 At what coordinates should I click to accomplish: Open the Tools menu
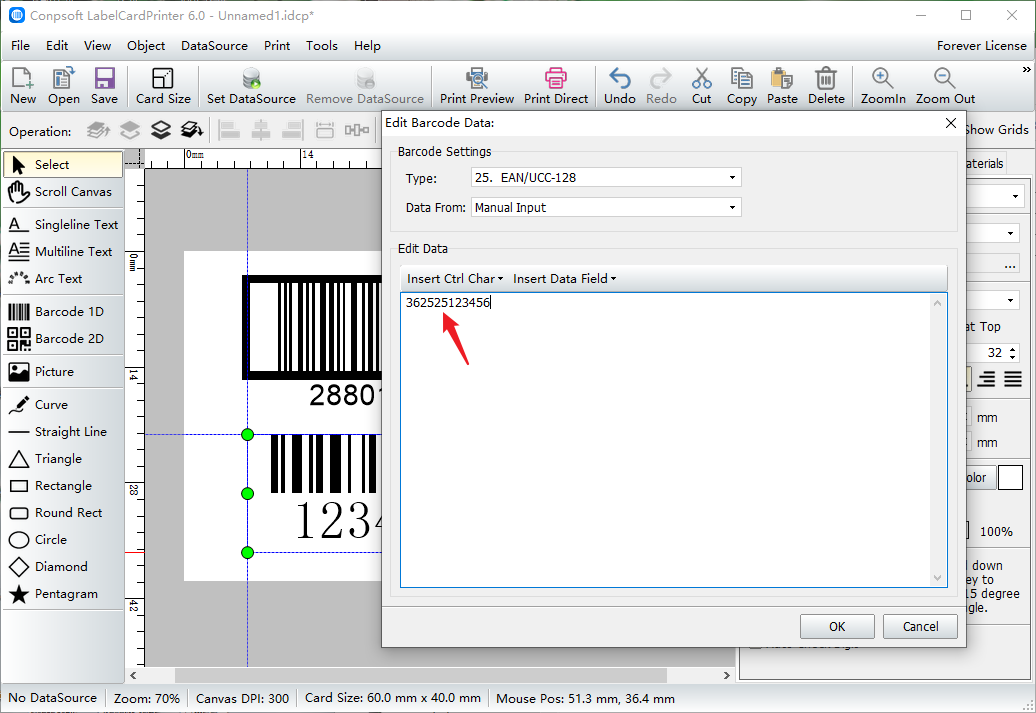click(322, 46)
